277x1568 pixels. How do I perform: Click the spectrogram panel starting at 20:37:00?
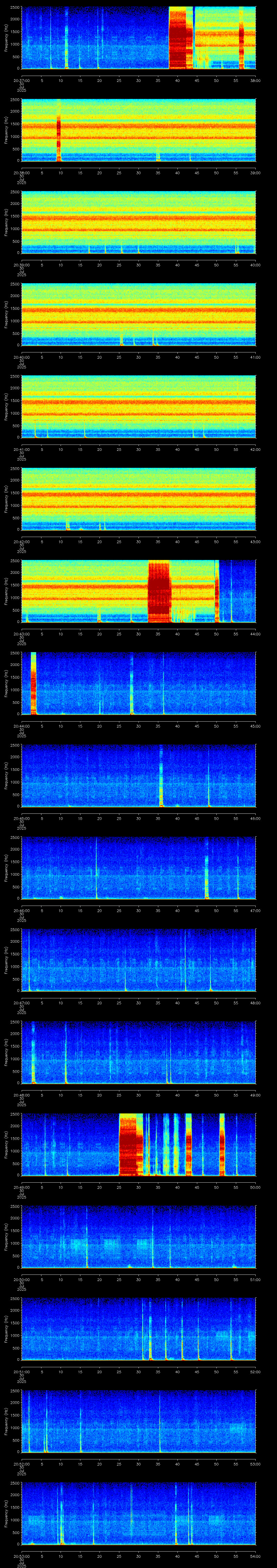138,38
